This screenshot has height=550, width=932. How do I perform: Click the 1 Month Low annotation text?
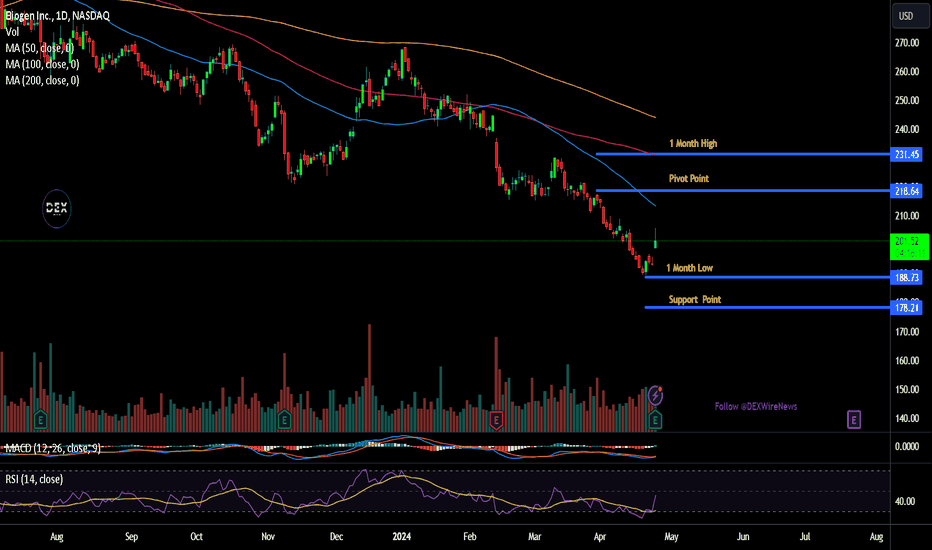pyautogui.click(x=689, y=268)
